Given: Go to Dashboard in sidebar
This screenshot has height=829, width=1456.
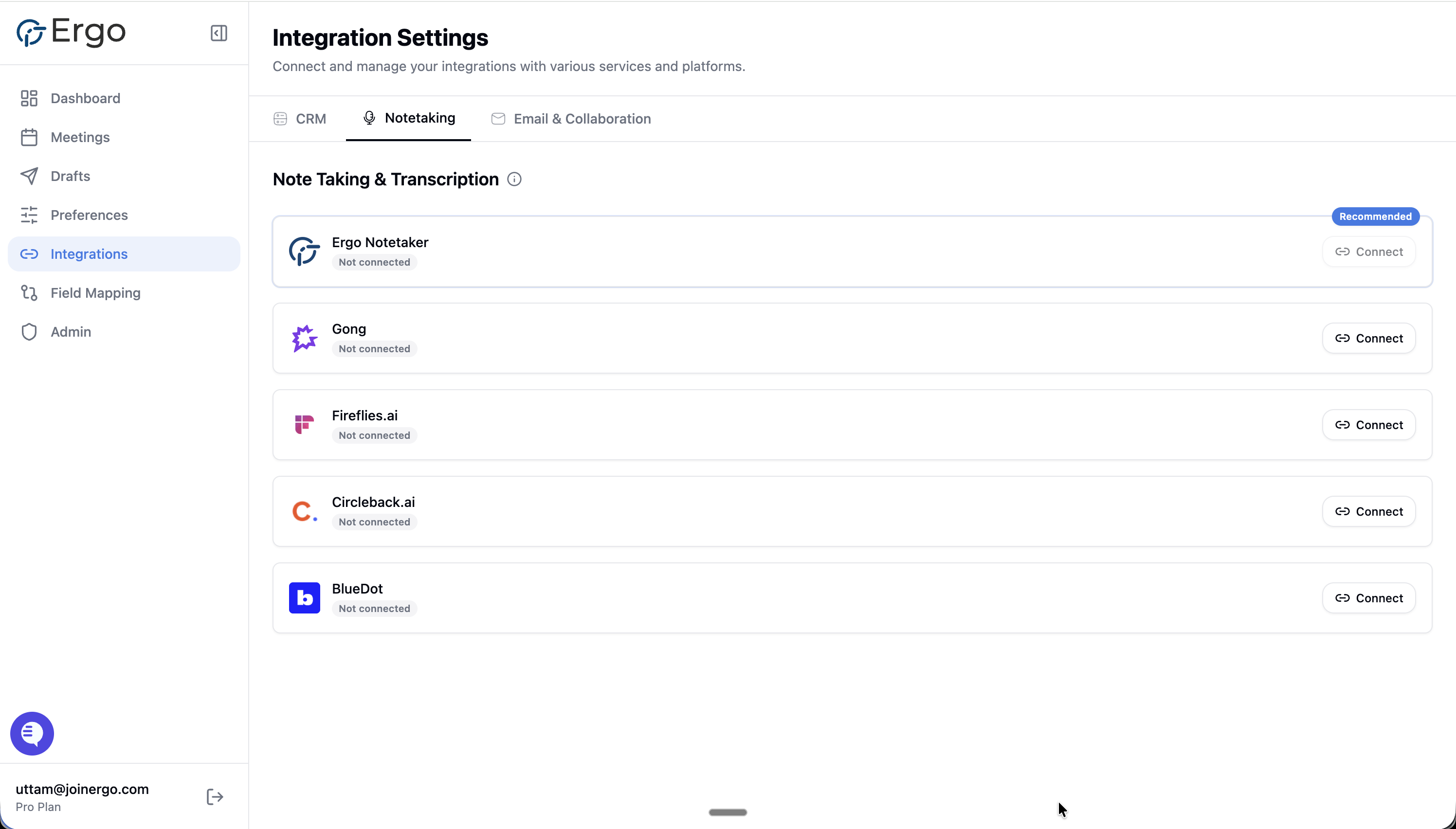Looking at the screenshot, I should [86, 98].
